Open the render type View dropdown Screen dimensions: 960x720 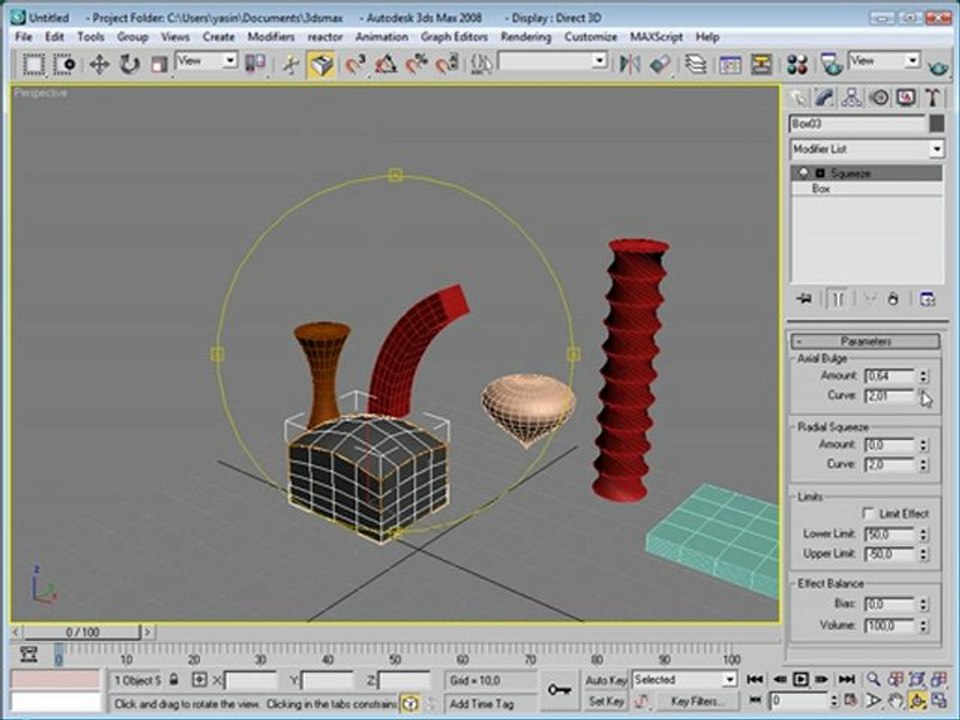pyautogui.click(x=884, y=61)
